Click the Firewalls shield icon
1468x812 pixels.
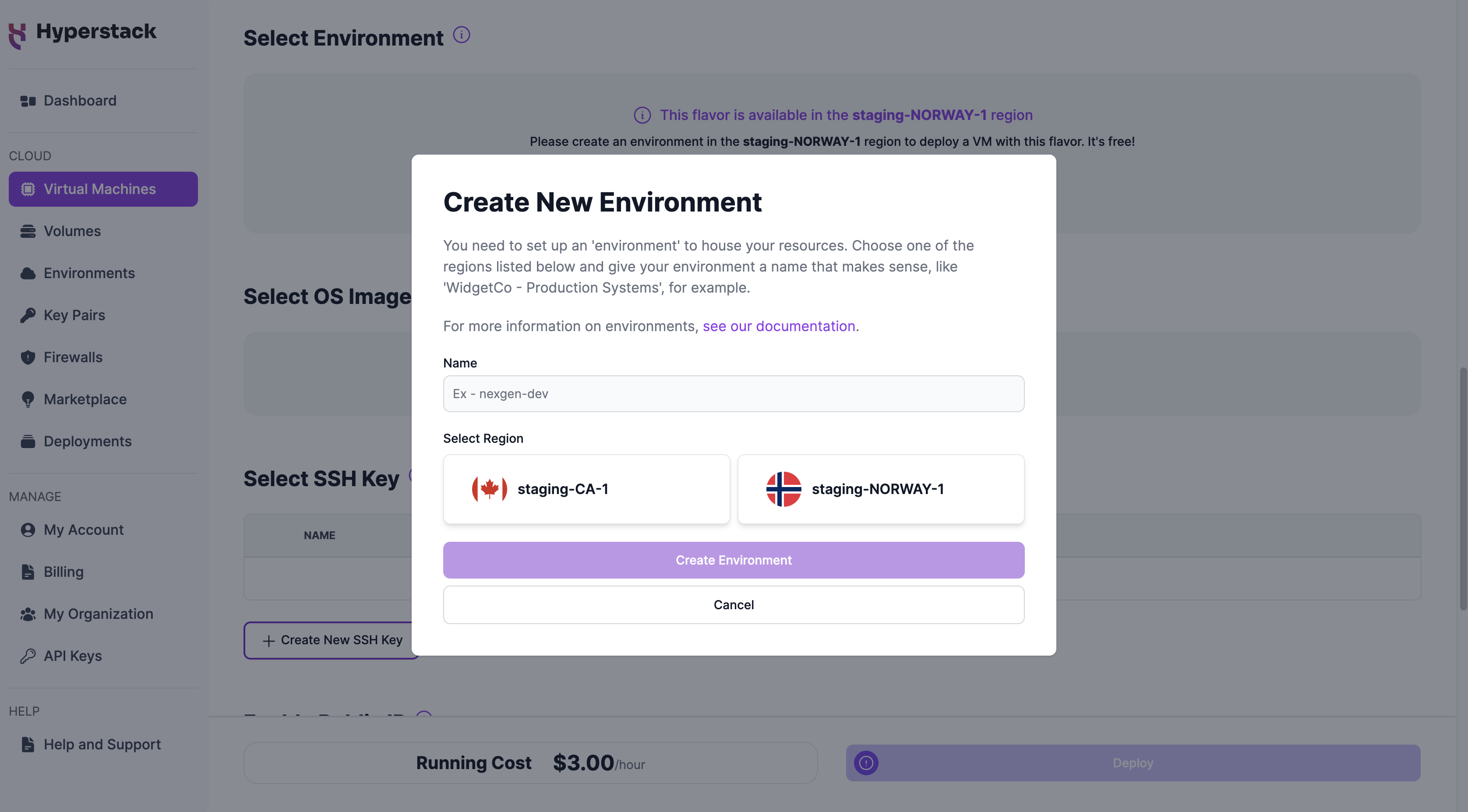(x=28, y=357)
